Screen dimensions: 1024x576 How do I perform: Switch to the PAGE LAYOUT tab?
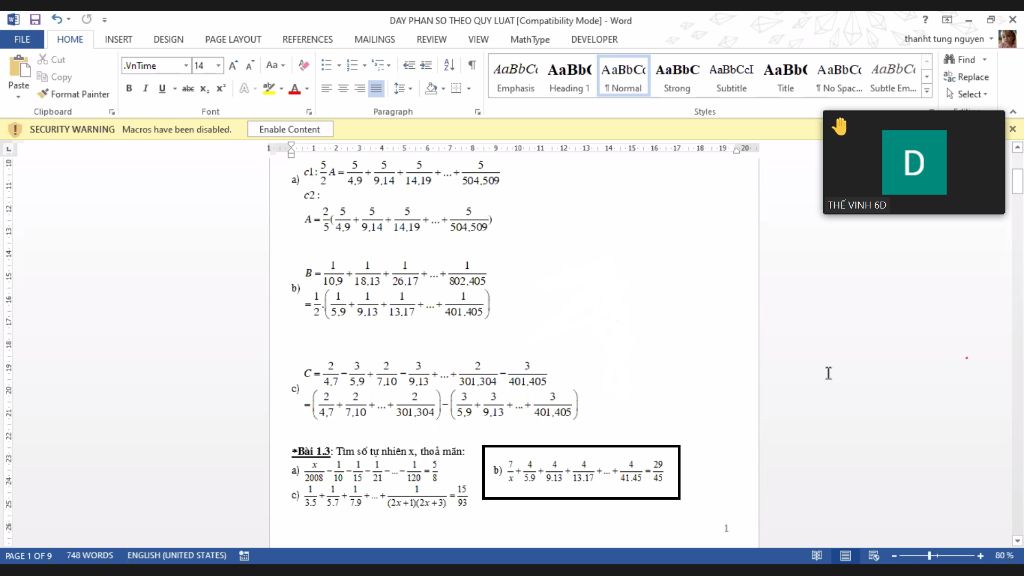pos(233,39)
